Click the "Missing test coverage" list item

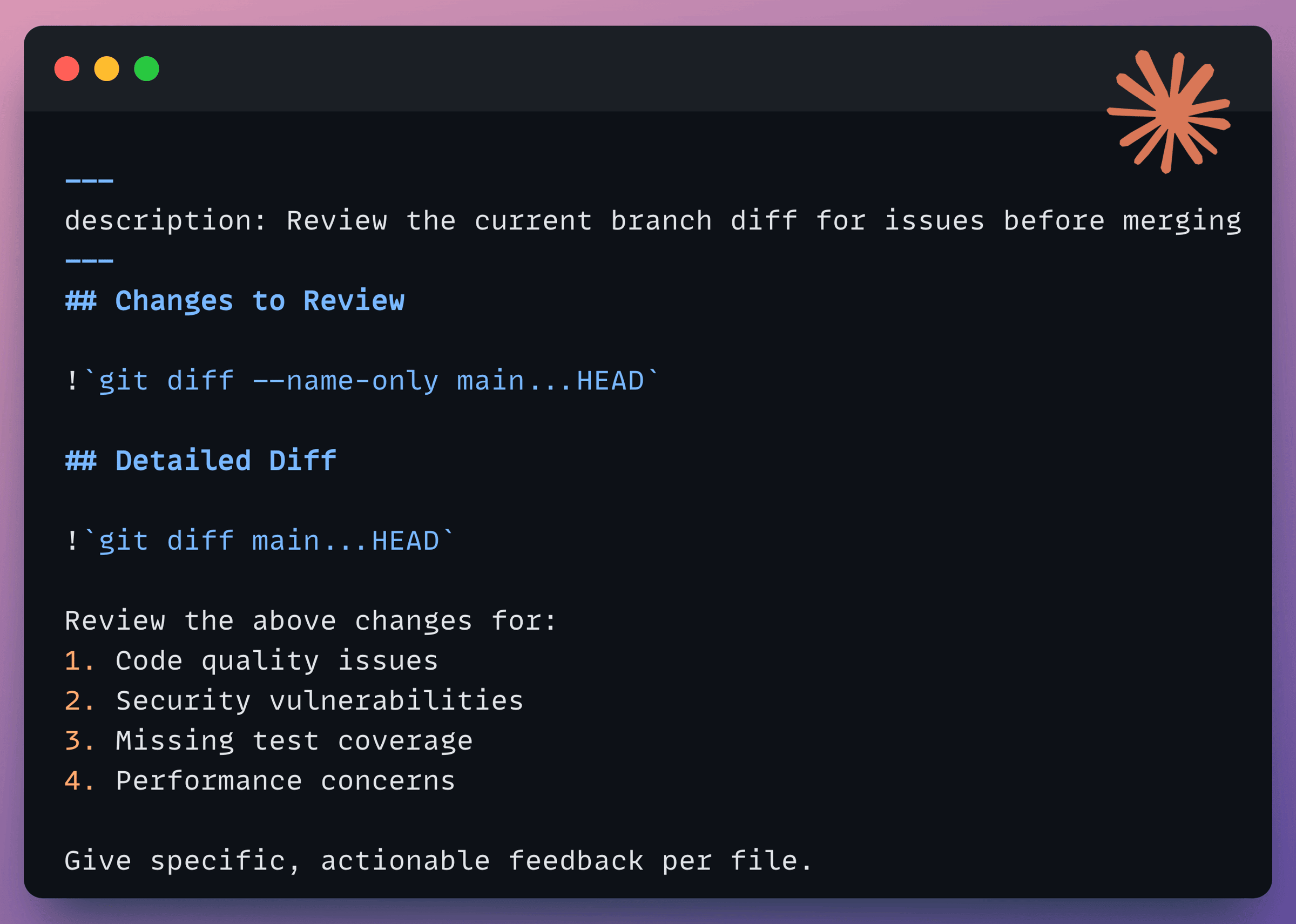click(294, 741)
